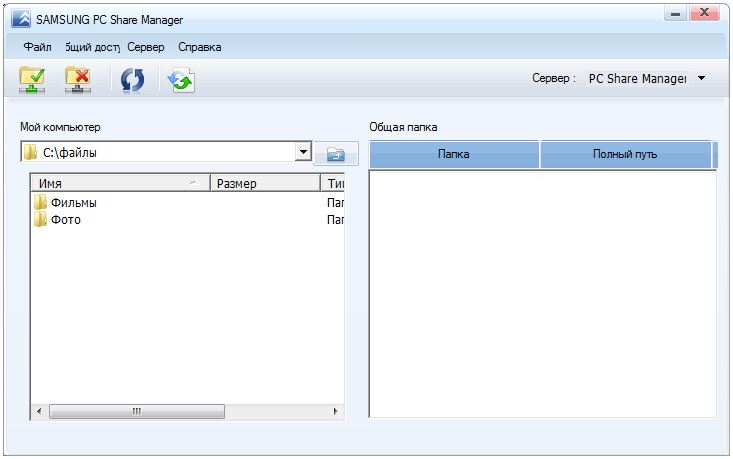The height and width of the screenshot is (459, 733).
Task: Click the apply changed state icon
Action: [x=181, y=80]
